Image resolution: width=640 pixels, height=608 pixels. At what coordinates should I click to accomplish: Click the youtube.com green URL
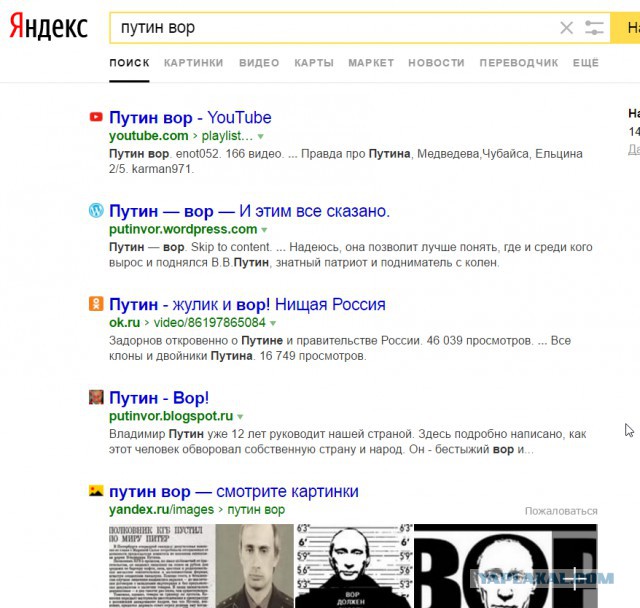click(149, 135)
